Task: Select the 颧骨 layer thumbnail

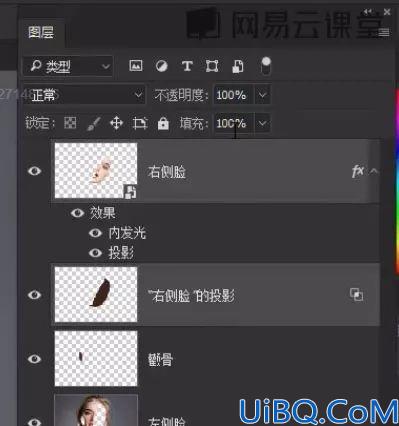Action: click(x=96, y=358)
